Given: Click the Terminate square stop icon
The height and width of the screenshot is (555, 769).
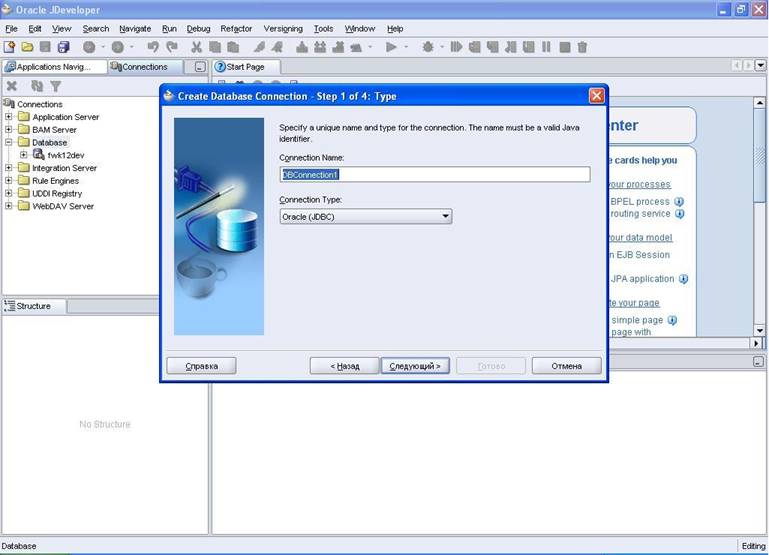Looking at the screenshot, I should [564, 47].
